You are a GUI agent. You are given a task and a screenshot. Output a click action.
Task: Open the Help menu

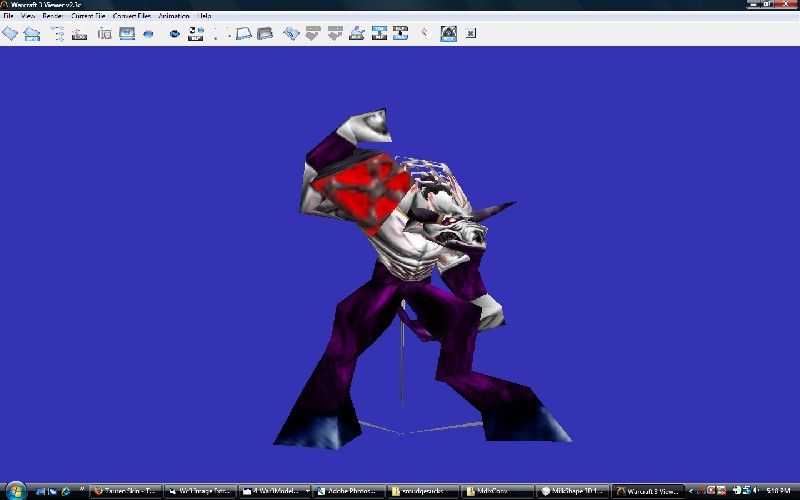pyautogui.click(x=204, y=16)
